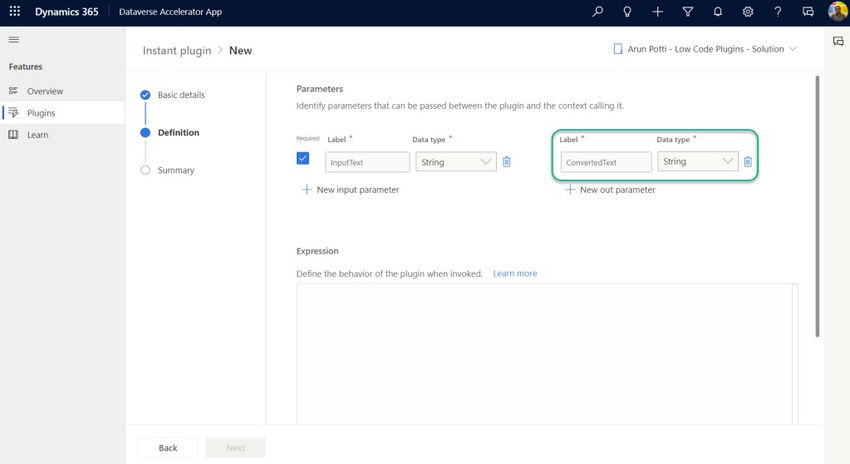Open the notifications bell

(718, 12)
